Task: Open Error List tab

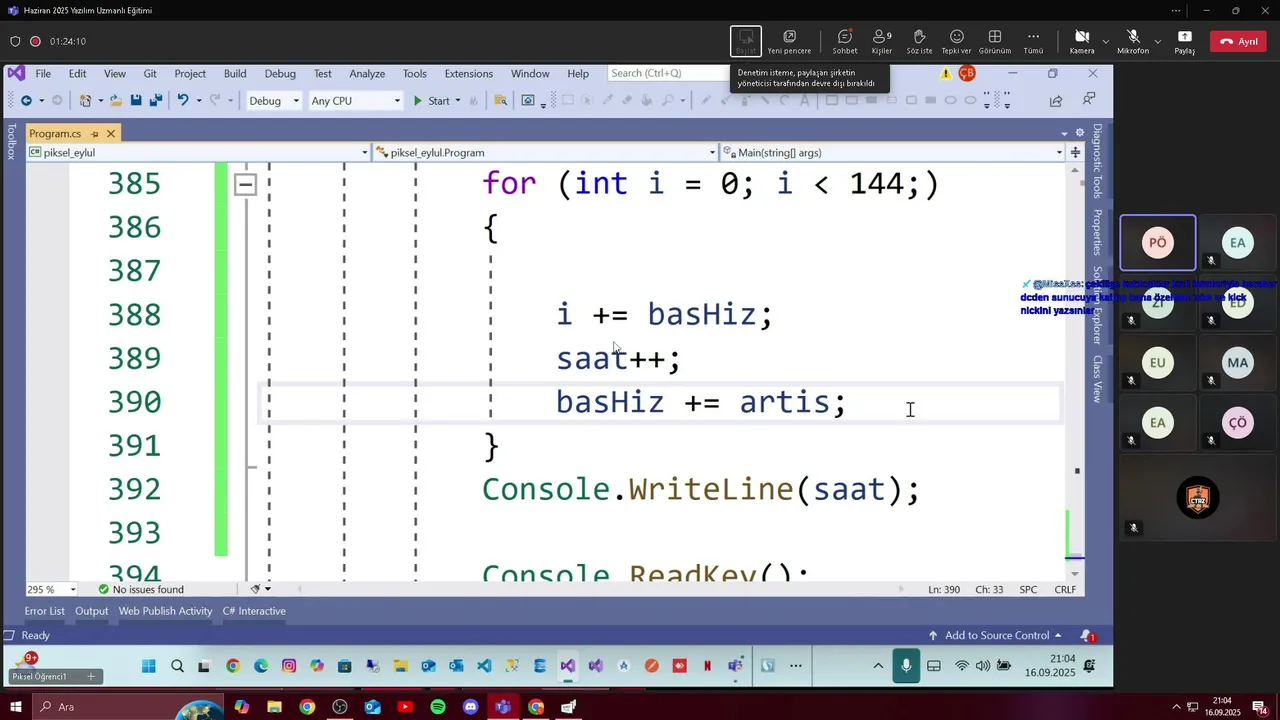Action: (44, 611)
